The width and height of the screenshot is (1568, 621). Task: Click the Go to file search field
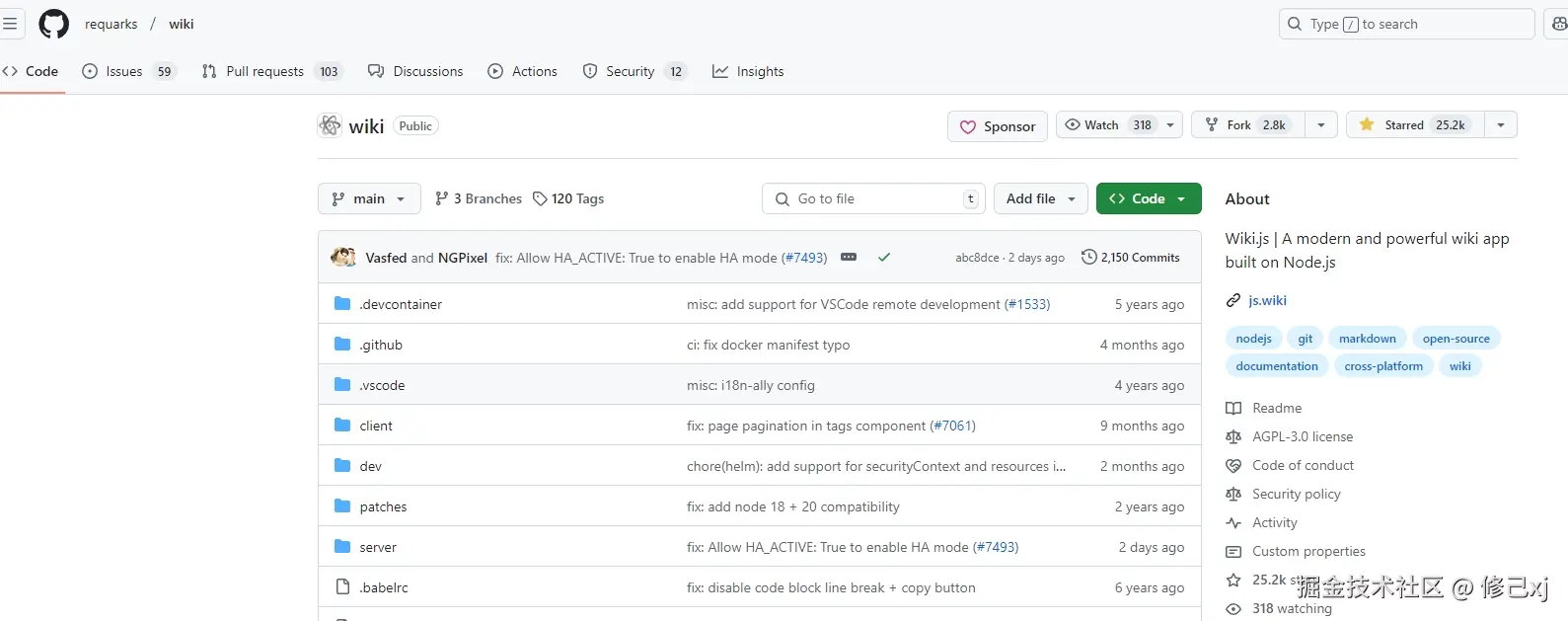click(x=874, y=198)
